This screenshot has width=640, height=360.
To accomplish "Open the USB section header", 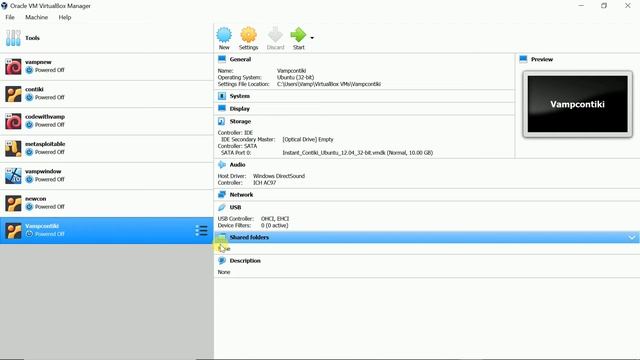I will (x=235, y=207).
